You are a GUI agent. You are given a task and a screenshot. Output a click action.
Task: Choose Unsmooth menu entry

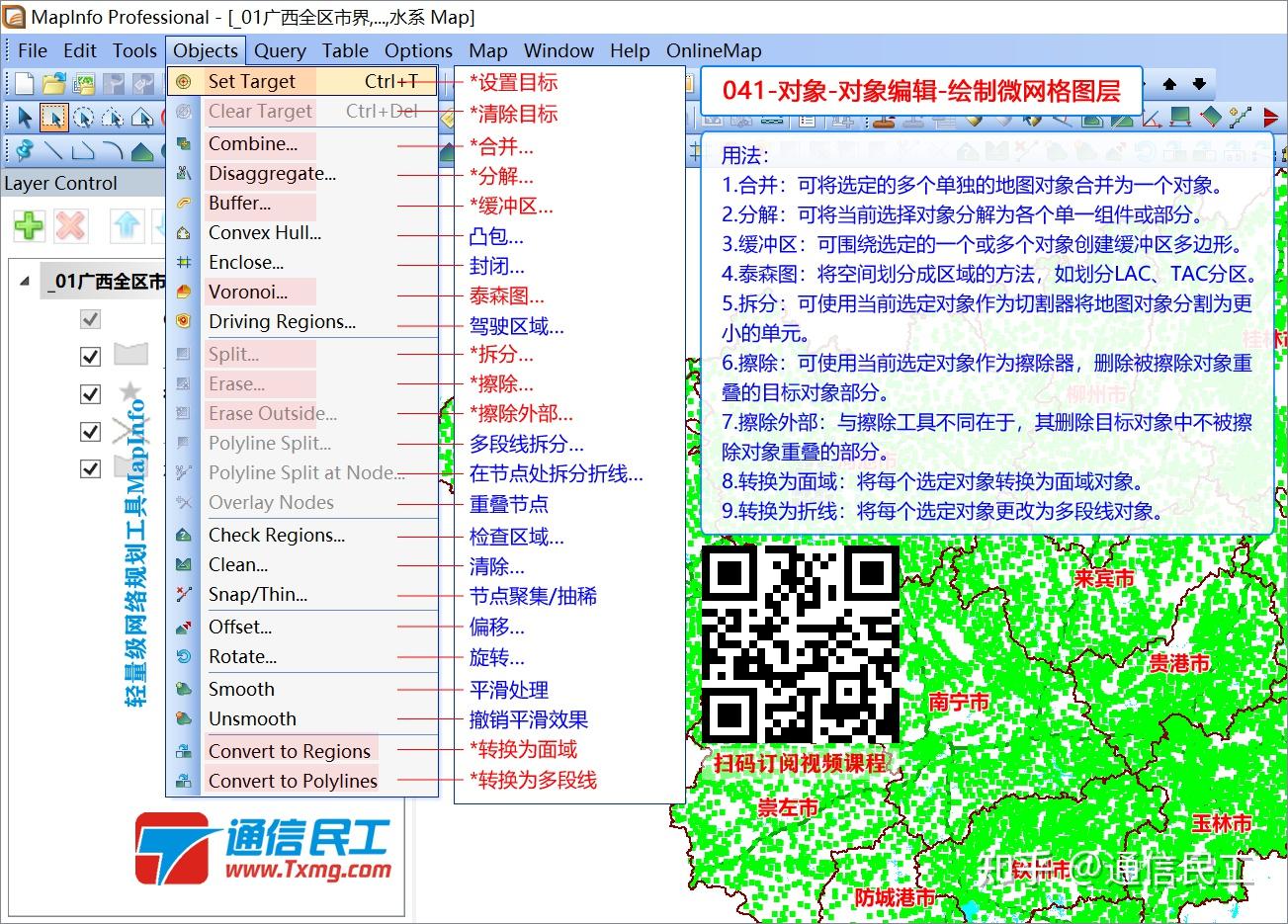[302, 718]
